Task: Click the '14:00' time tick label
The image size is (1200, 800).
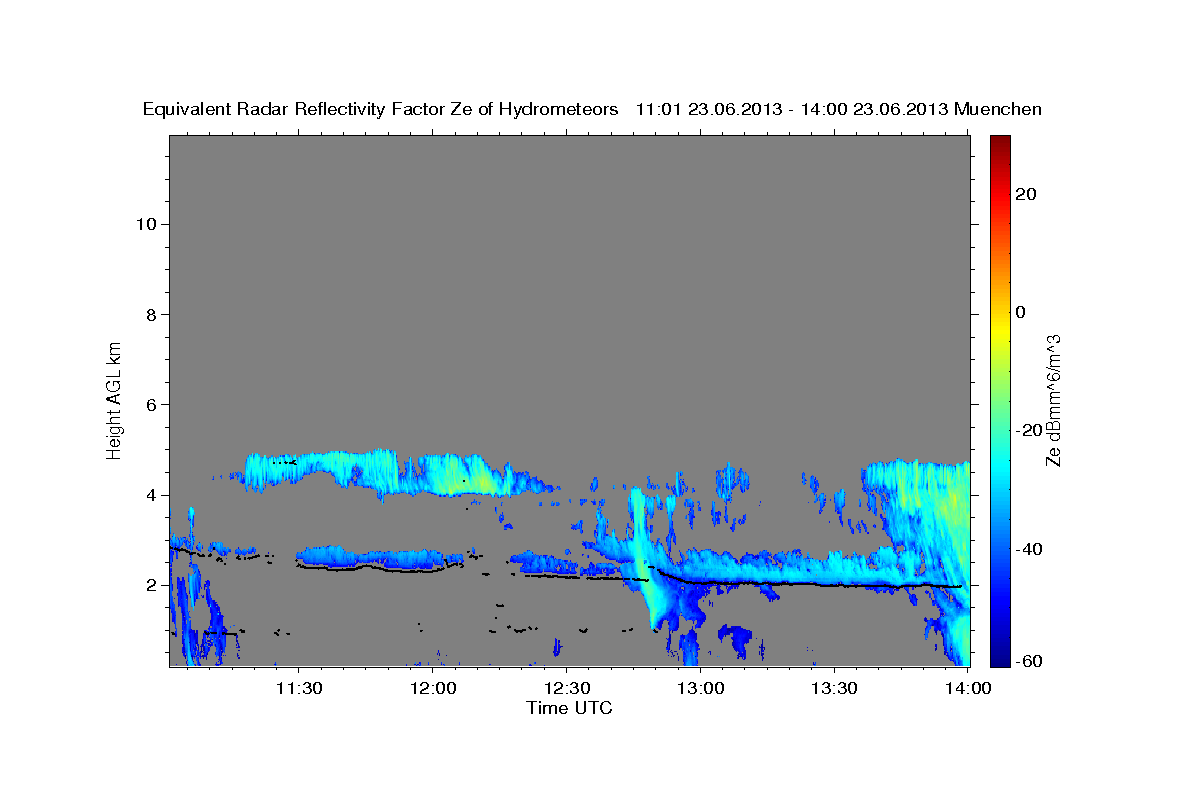Action: [x=968, y=689]
